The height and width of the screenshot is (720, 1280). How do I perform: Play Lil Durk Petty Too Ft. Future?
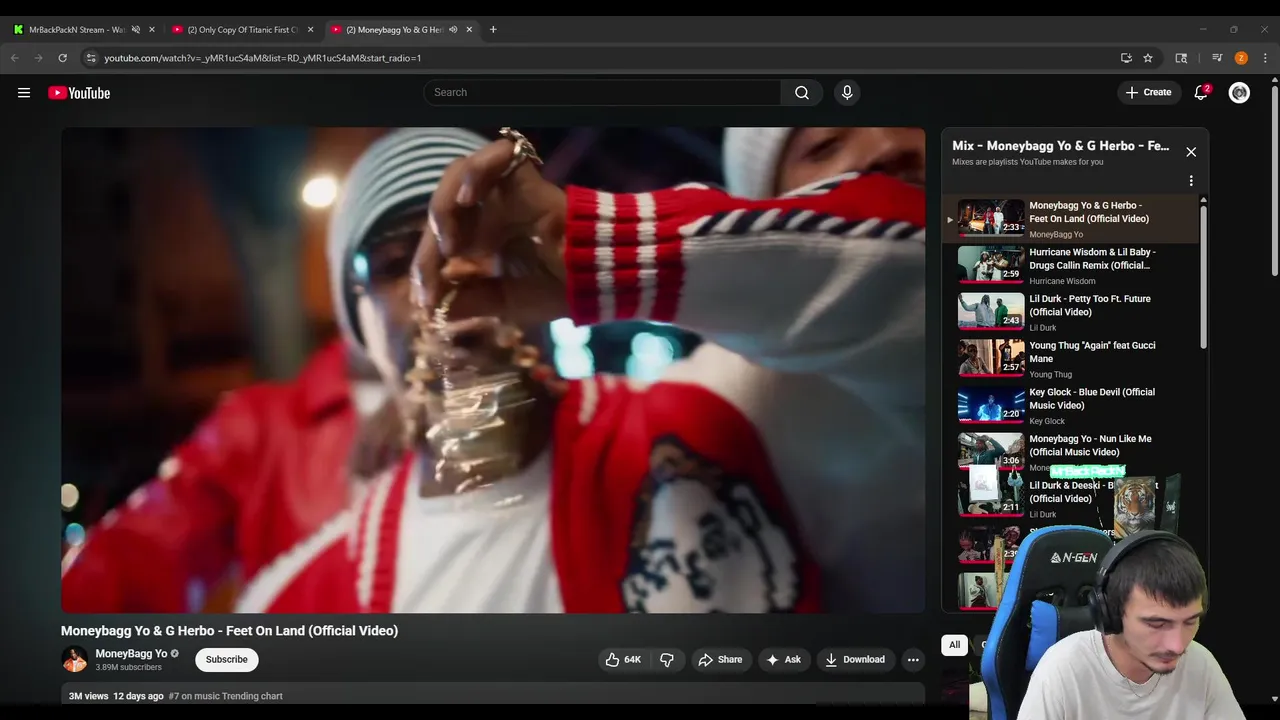(x=1070, y=312)
